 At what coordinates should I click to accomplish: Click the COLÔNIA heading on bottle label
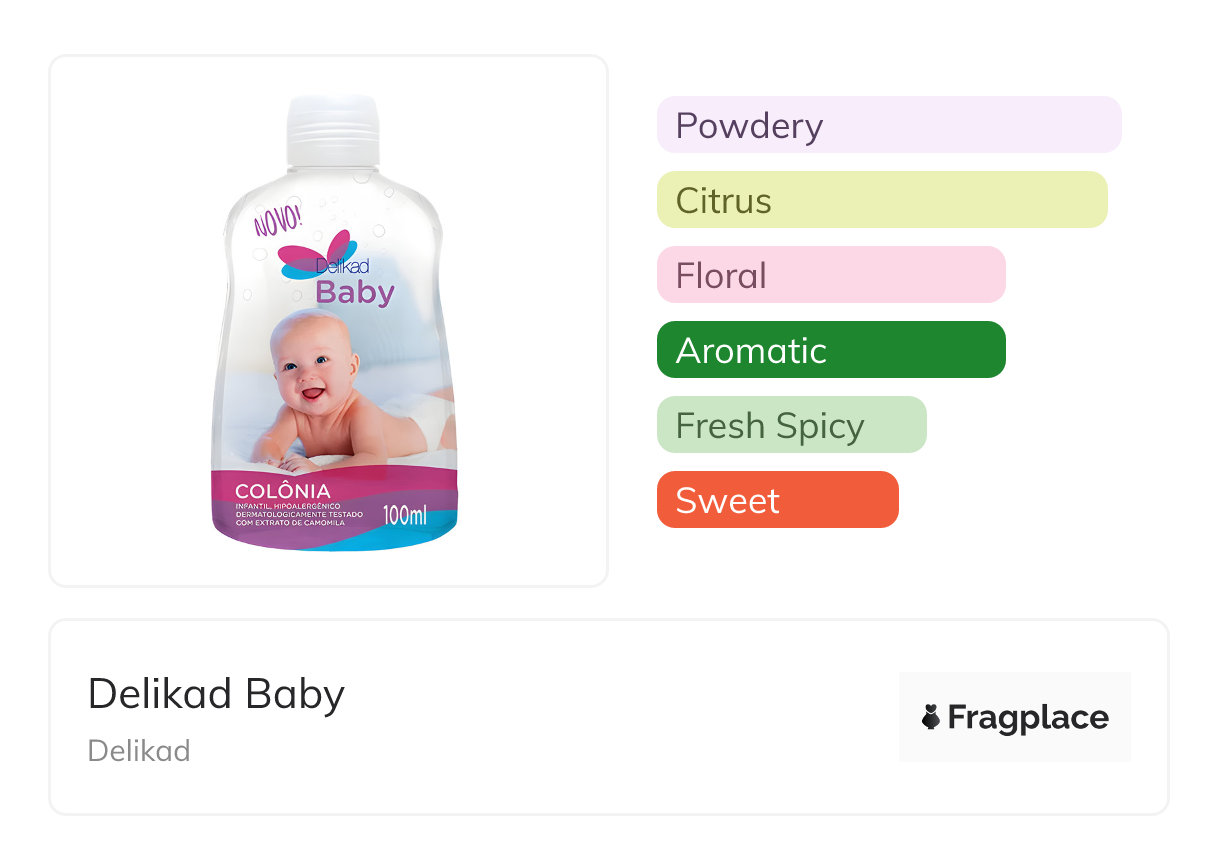point(283,491)
